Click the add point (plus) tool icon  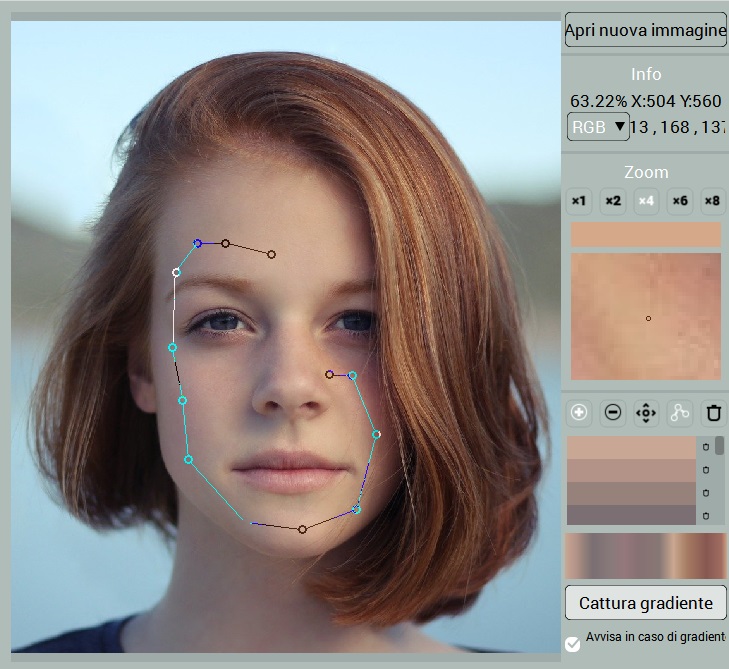coord(579,412)
